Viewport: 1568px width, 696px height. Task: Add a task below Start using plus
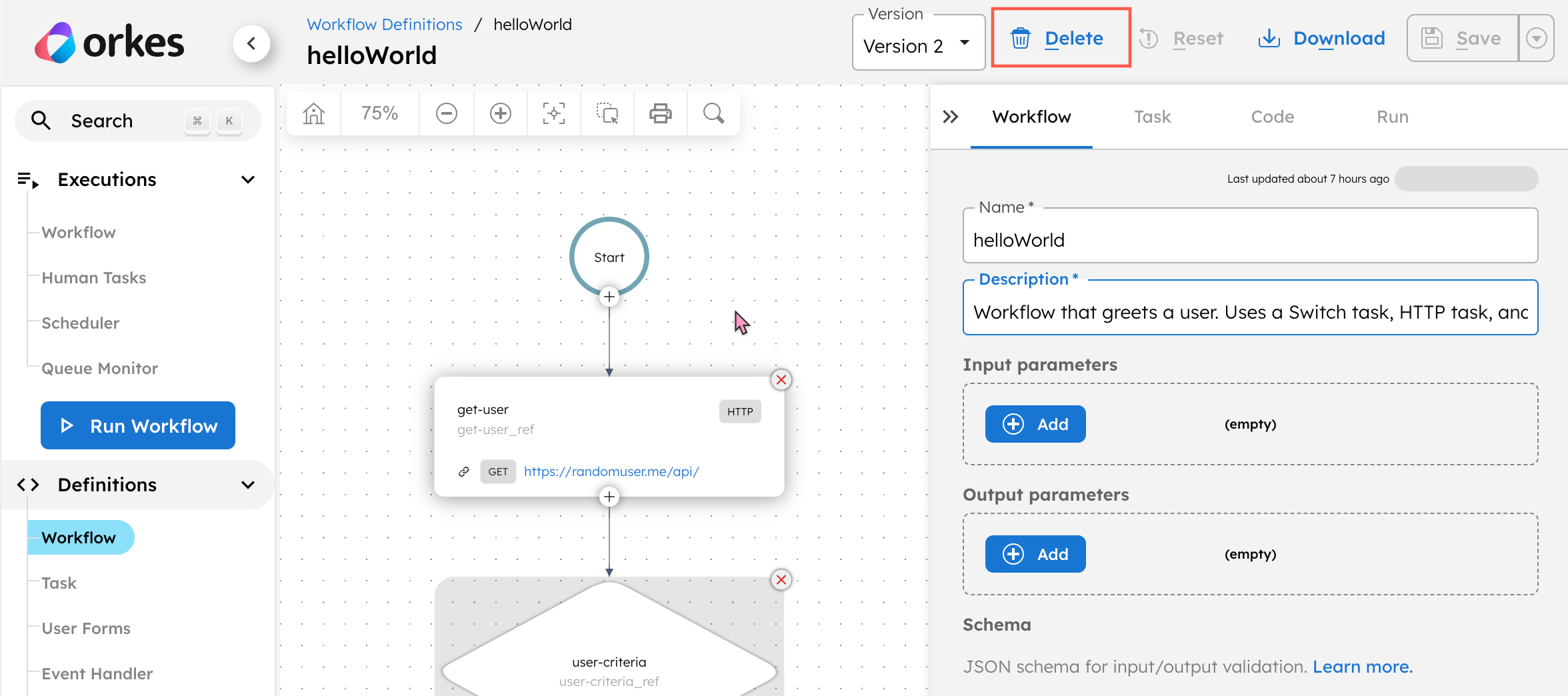click(609, 297)
